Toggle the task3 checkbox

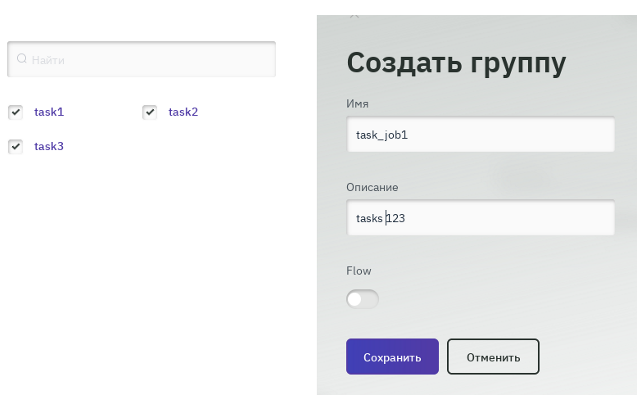point(16,146)
